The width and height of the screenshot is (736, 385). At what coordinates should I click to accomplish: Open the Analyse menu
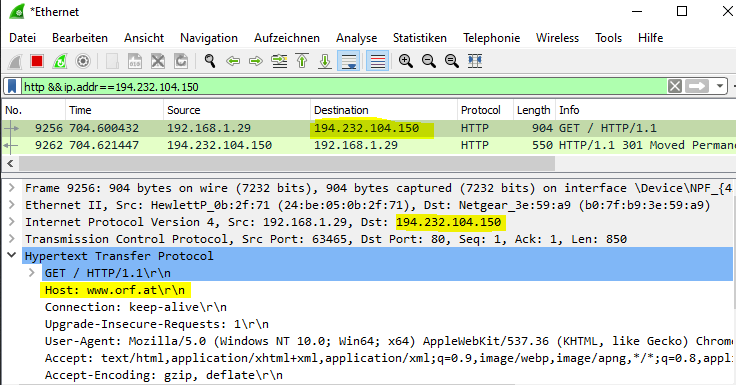coord(356,38)
